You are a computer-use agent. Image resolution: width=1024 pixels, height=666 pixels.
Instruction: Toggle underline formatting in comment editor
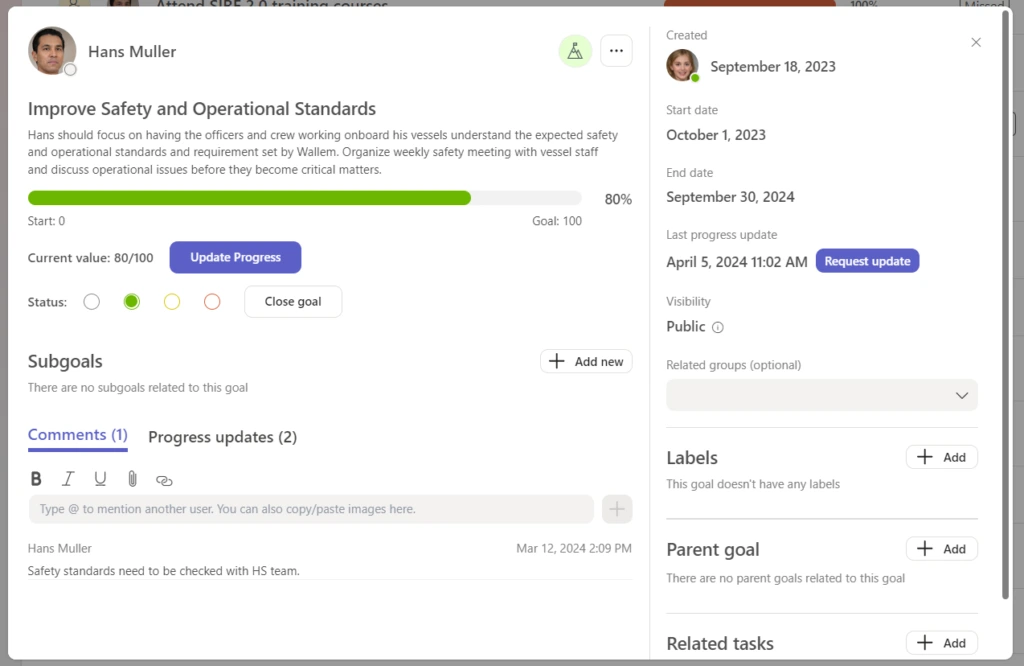(x=100, y=479)
